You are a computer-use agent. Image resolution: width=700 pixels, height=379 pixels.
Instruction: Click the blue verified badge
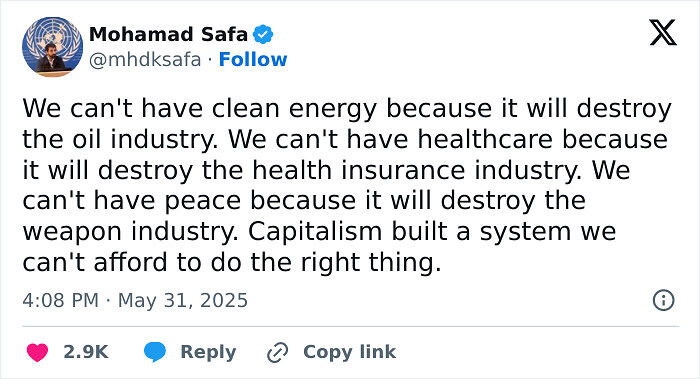263,34
